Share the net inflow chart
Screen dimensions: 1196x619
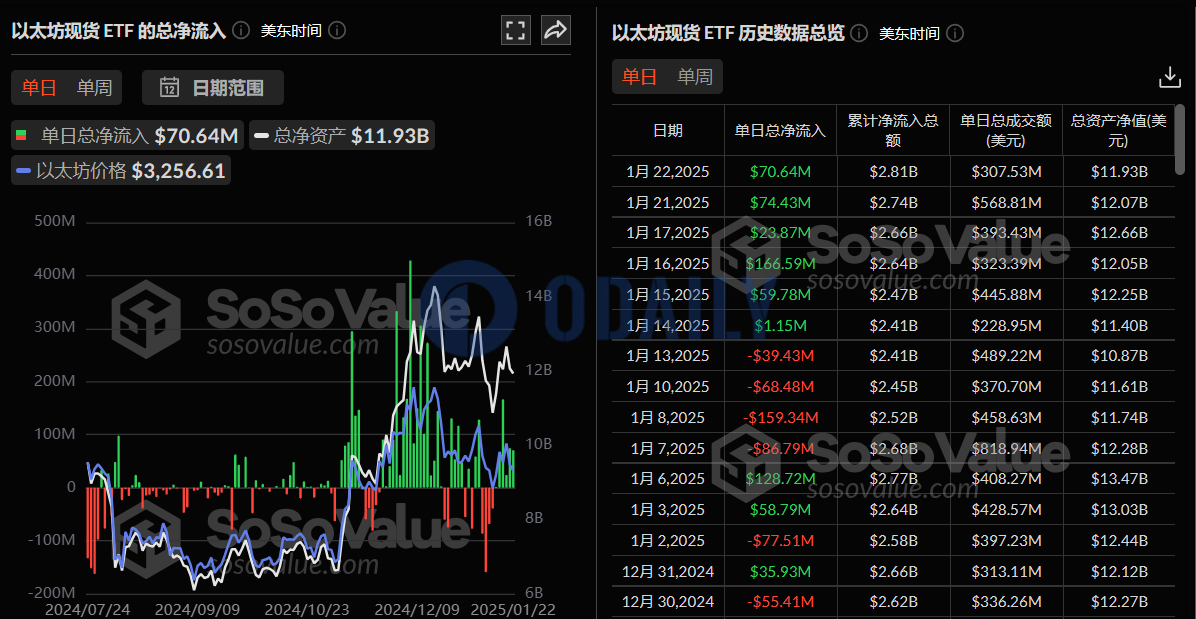pyautogui.click(x=555, y=30)
